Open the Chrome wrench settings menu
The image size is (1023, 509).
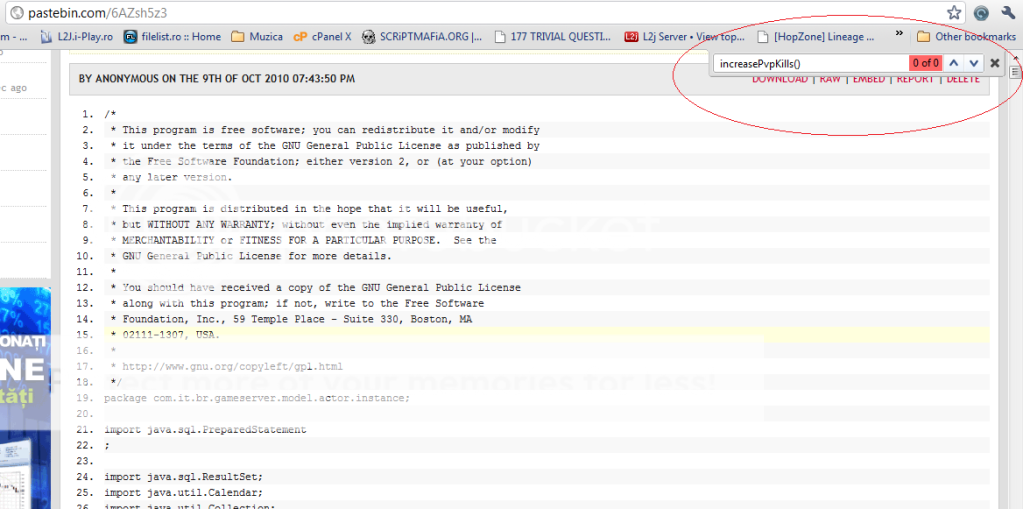click(x=1008, y=12)
